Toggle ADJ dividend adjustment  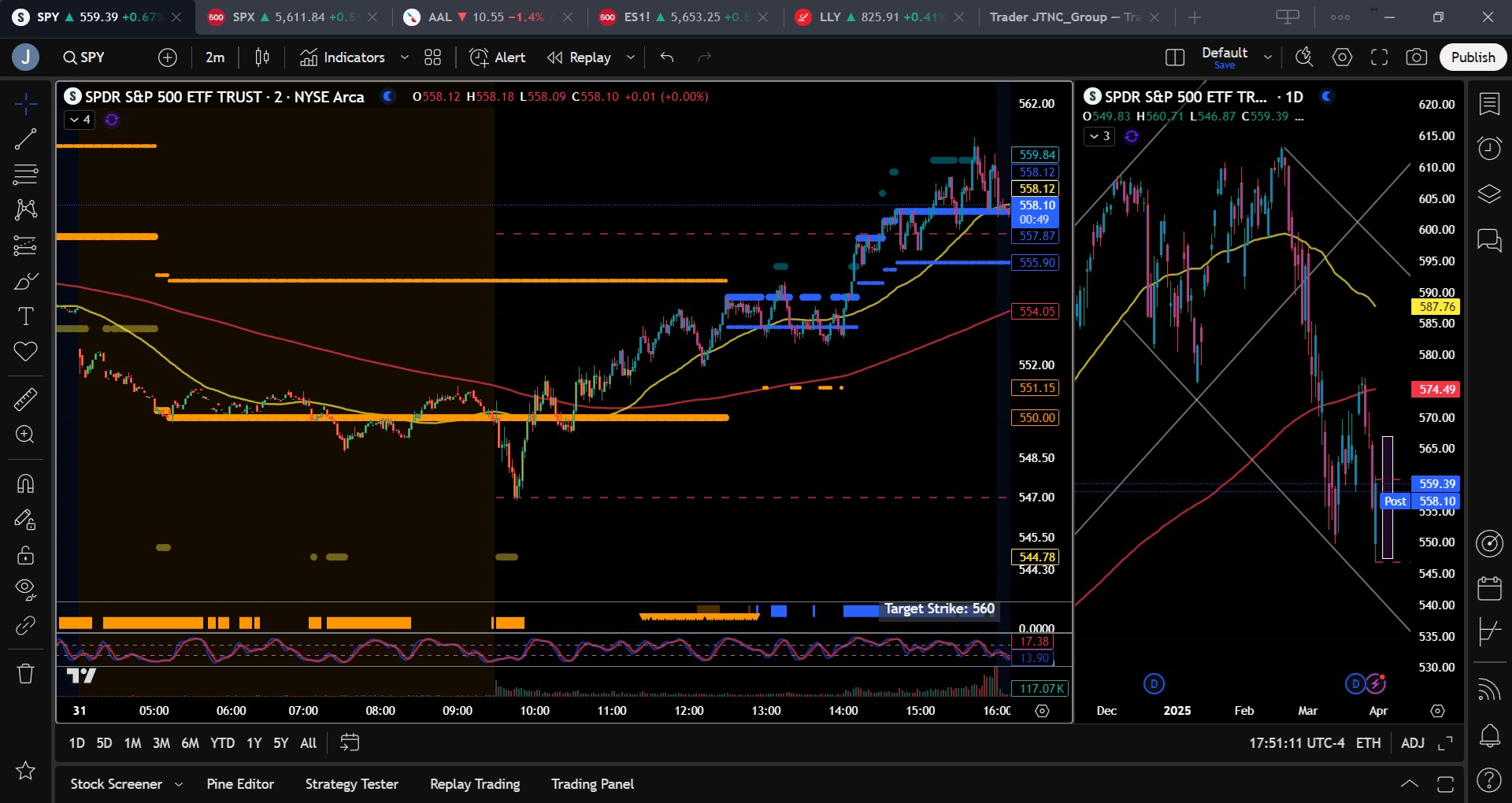1413,743
